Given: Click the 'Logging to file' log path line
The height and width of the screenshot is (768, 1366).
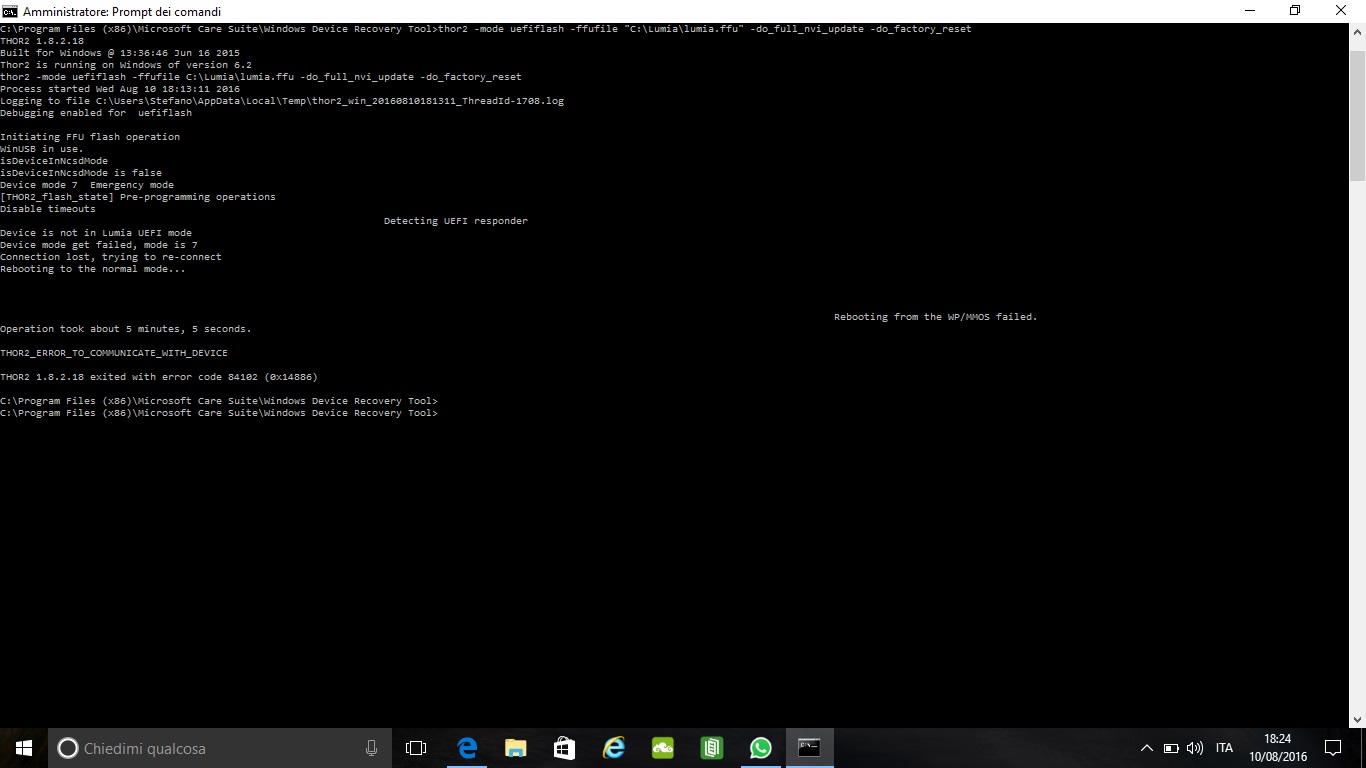Looking at the screenshot, I should 282,101.
